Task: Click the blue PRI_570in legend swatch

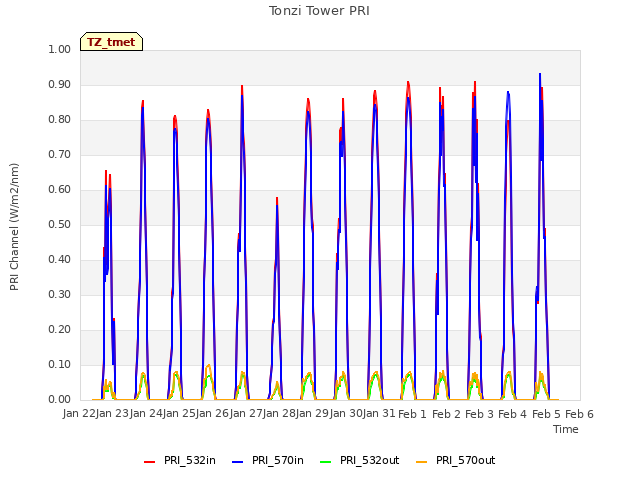Action: coord(238,462)
